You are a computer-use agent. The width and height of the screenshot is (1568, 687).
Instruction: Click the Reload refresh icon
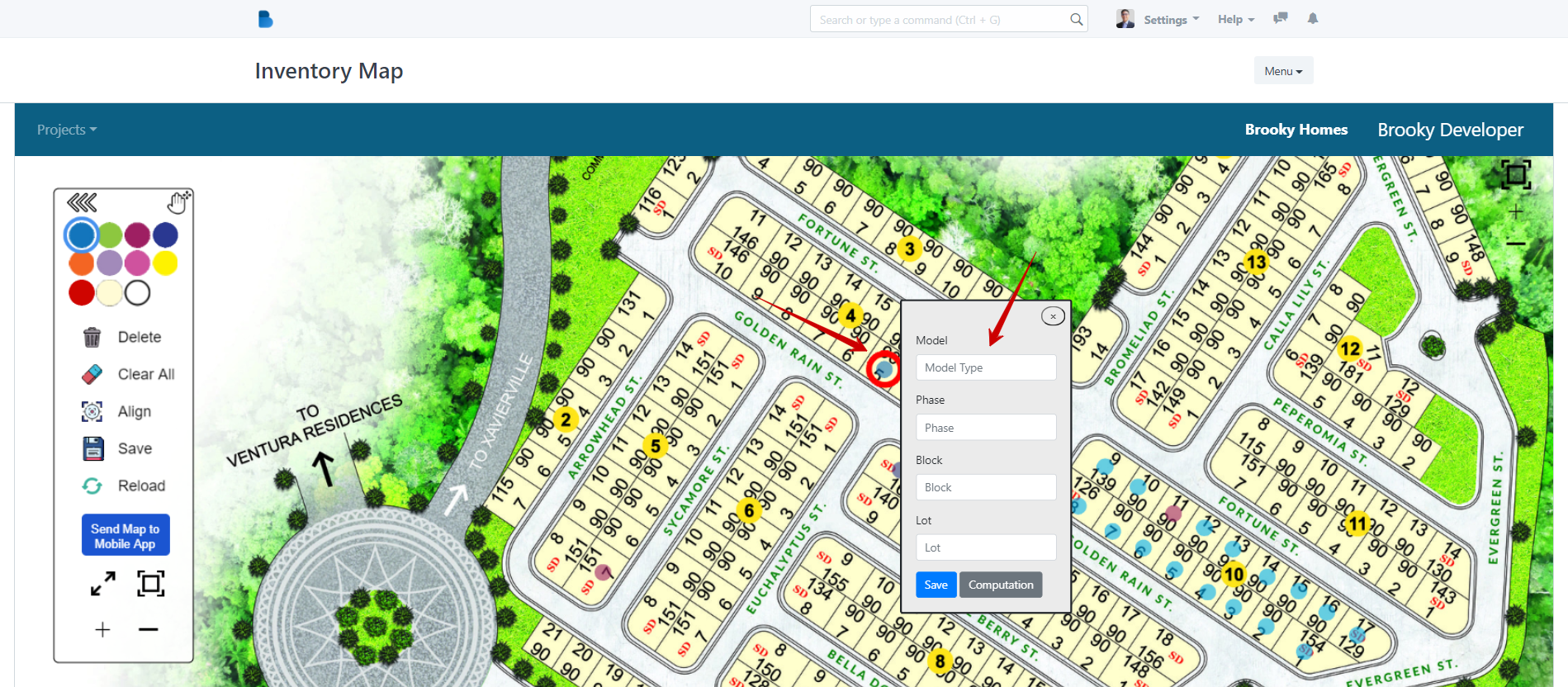coord(92,486)
